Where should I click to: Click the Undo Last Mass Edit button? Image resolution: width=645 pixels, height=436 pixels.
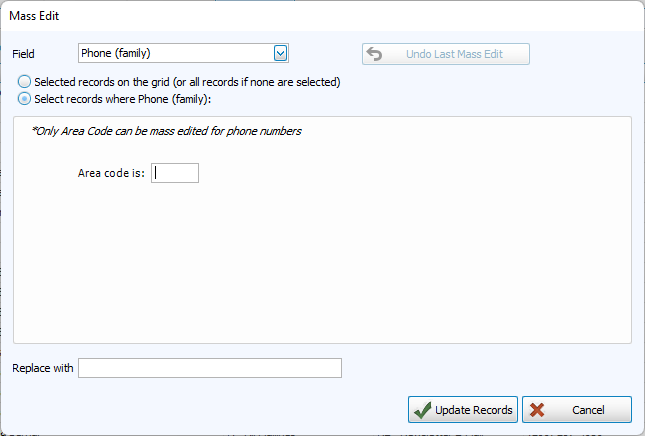point(446,54)
